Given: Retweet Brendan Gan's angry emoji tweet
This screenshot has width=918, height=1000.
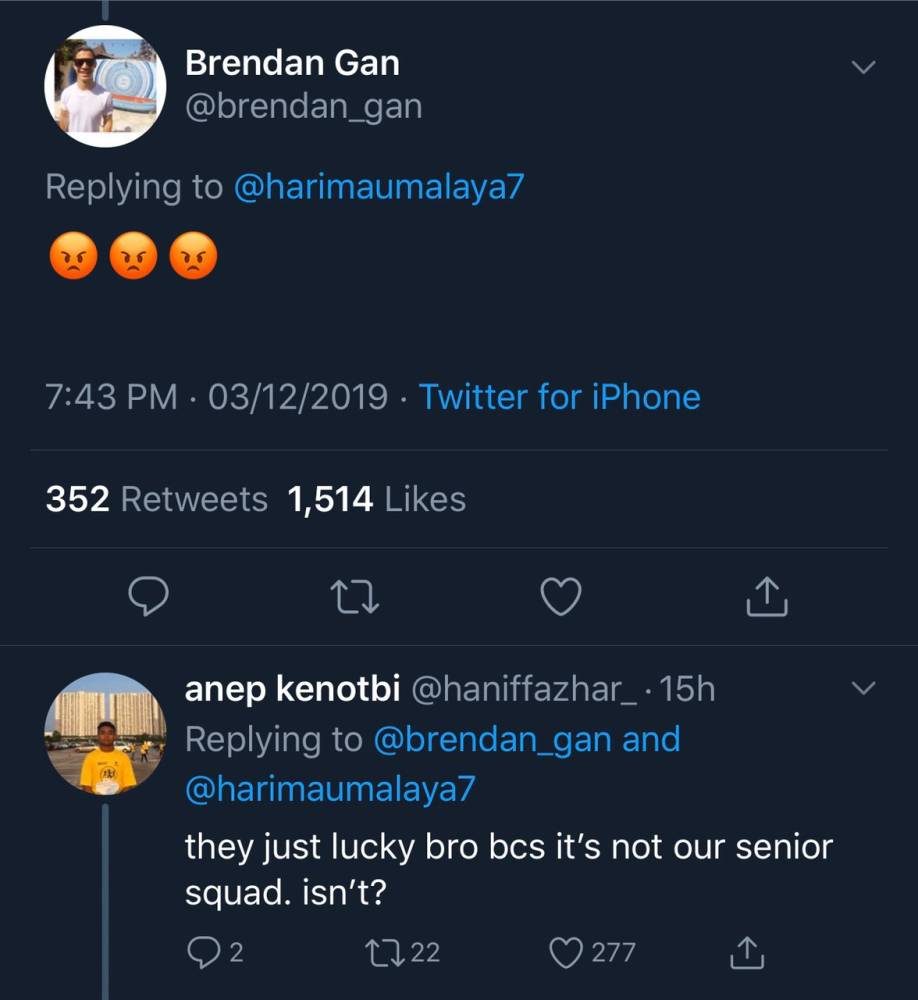Looking at the screenshot, I should point(355,597).
